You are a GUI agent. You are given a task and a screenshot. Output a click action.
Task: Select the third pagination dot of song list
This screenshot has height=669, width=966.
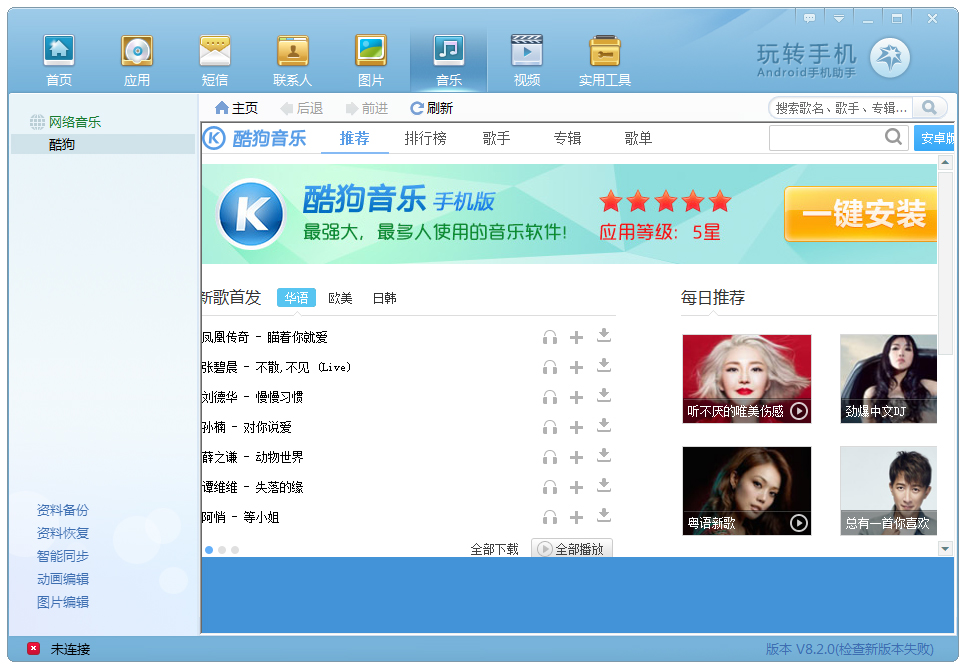click(x=235, y=550)
